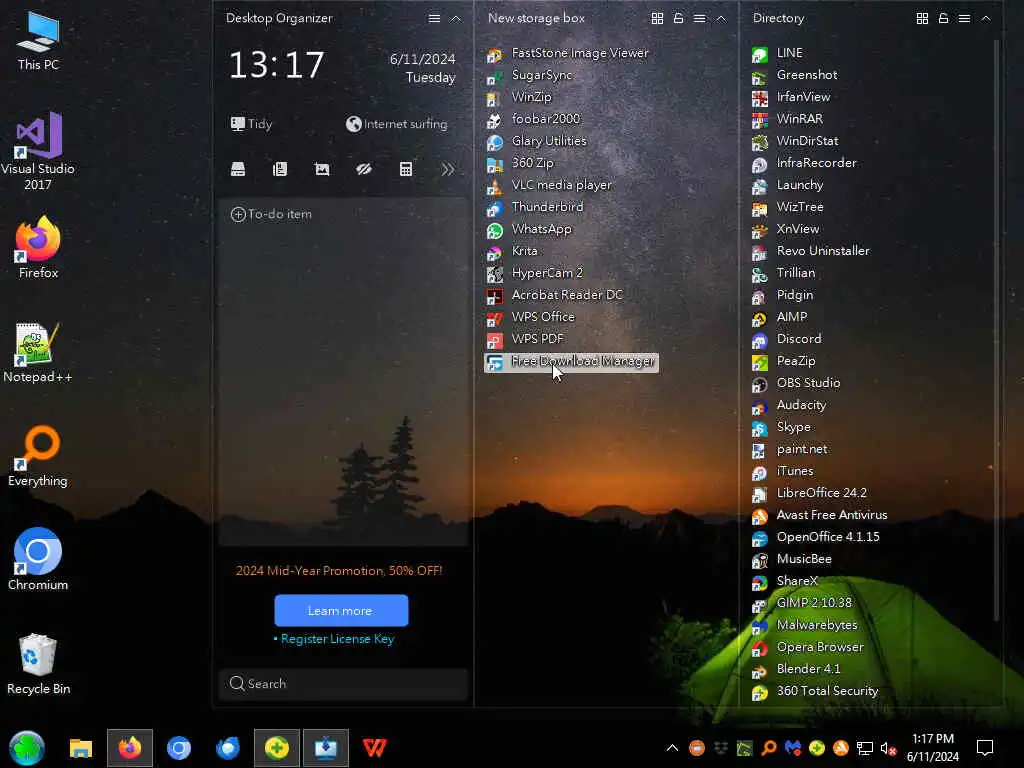Launch VLC media player shortcut
Image resolution: width=1024 pixels, height=768 pixels.
point(549,185)
